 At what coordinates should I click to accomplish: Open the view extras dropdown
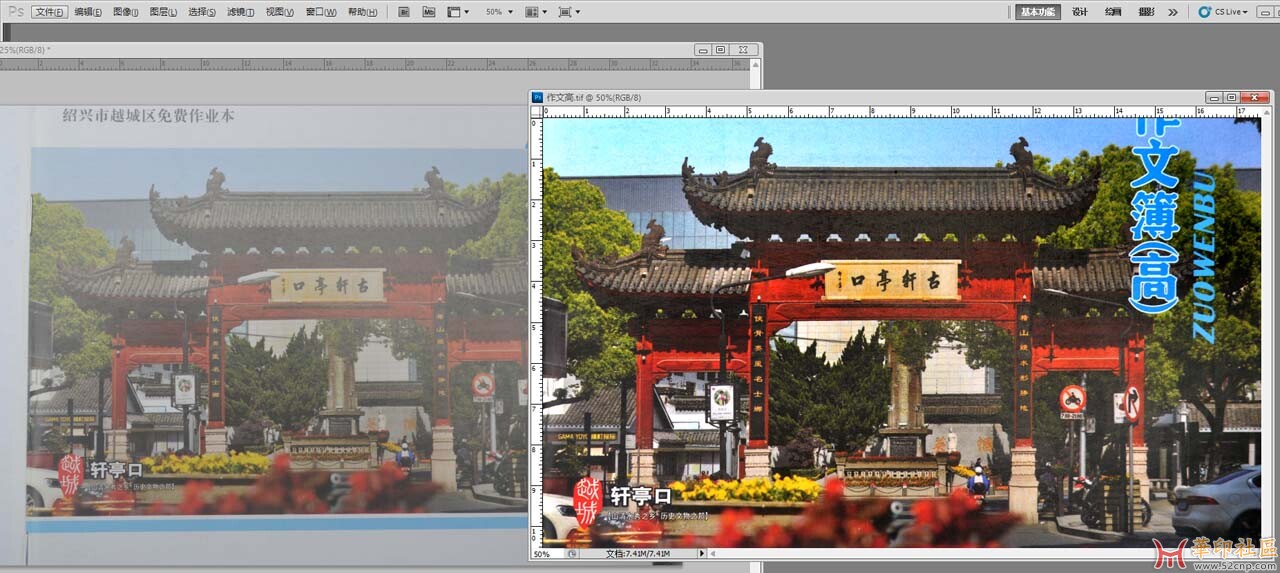tap(458, 12)
